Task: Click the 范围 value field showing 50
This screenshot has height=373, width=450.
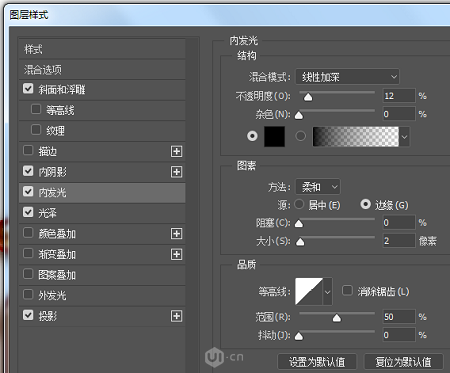Action: pyautogui.click(x=399, y=317)
